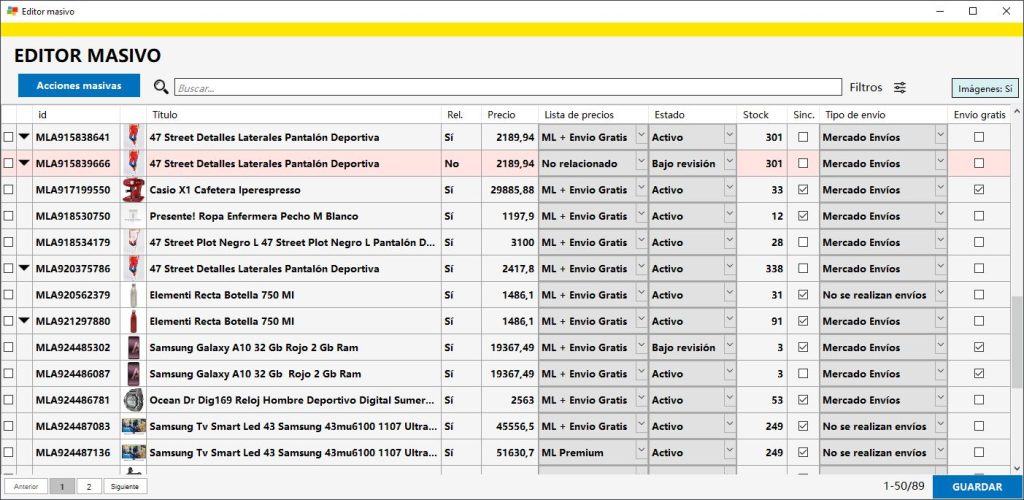Viewport: 1024px width, 500px height.
Task: Expand variations arrow for MLA921297880
Action: tap(24, 321)
